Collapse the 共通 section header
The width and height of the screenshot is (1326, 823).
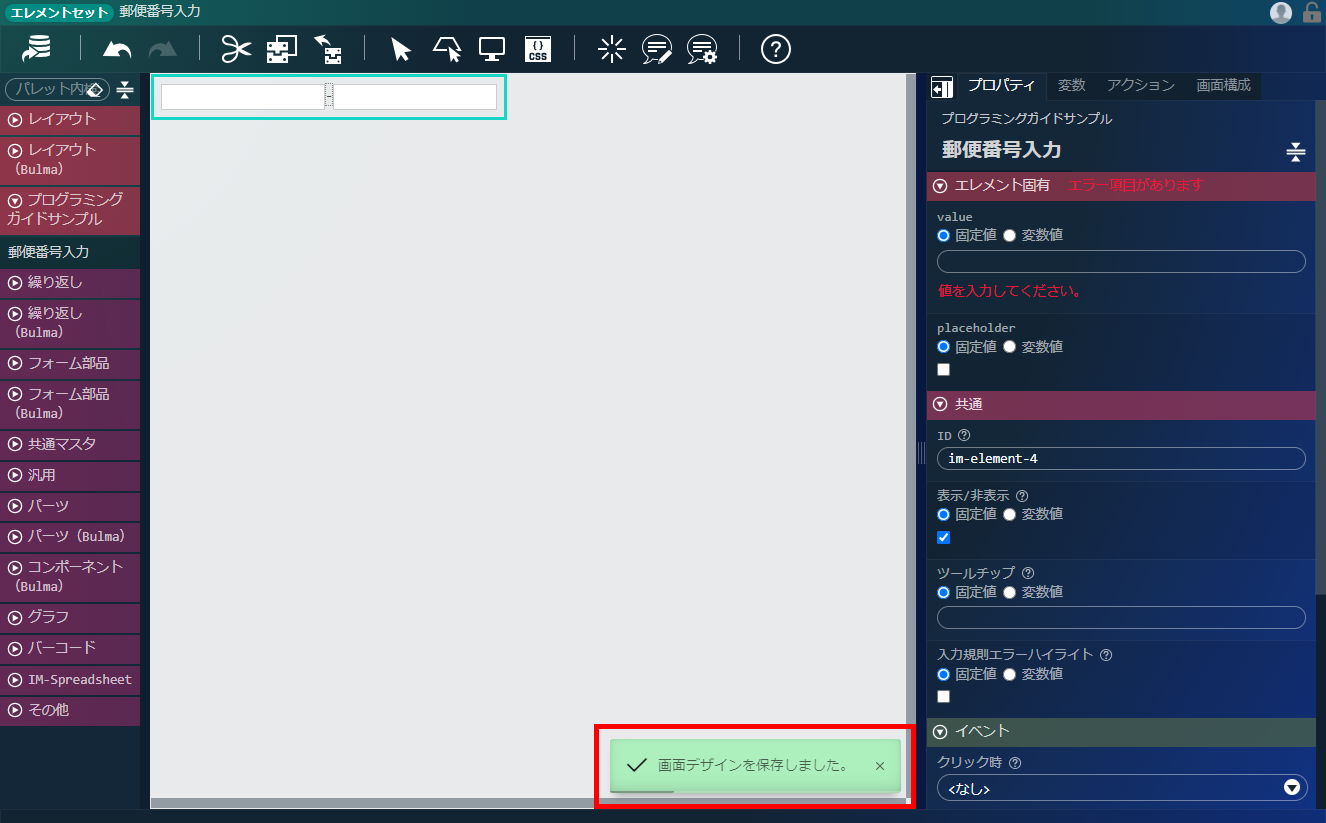pyautogui.click(x=1121, y=405)
